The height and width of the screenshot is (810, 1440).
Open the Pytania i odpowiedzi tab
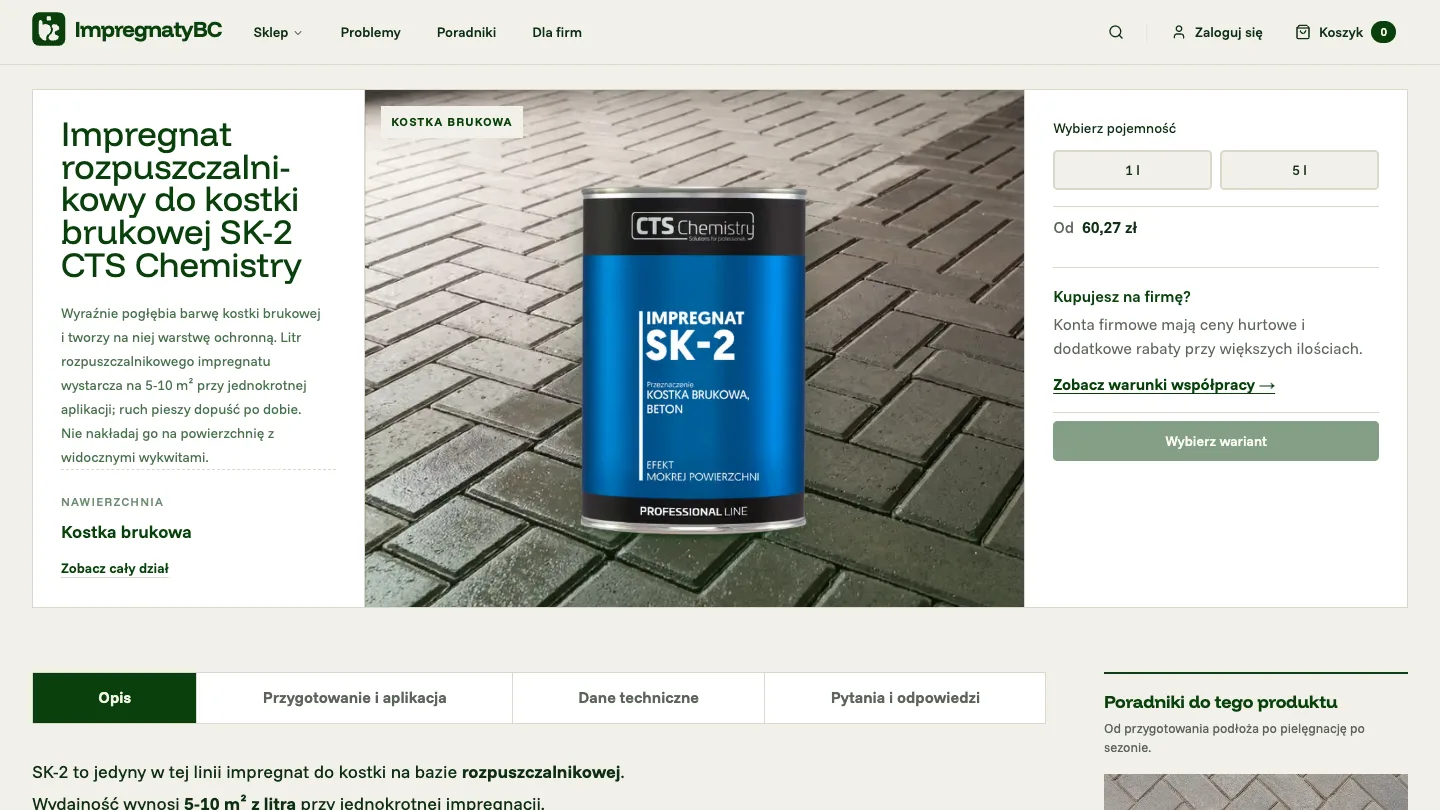905,698
